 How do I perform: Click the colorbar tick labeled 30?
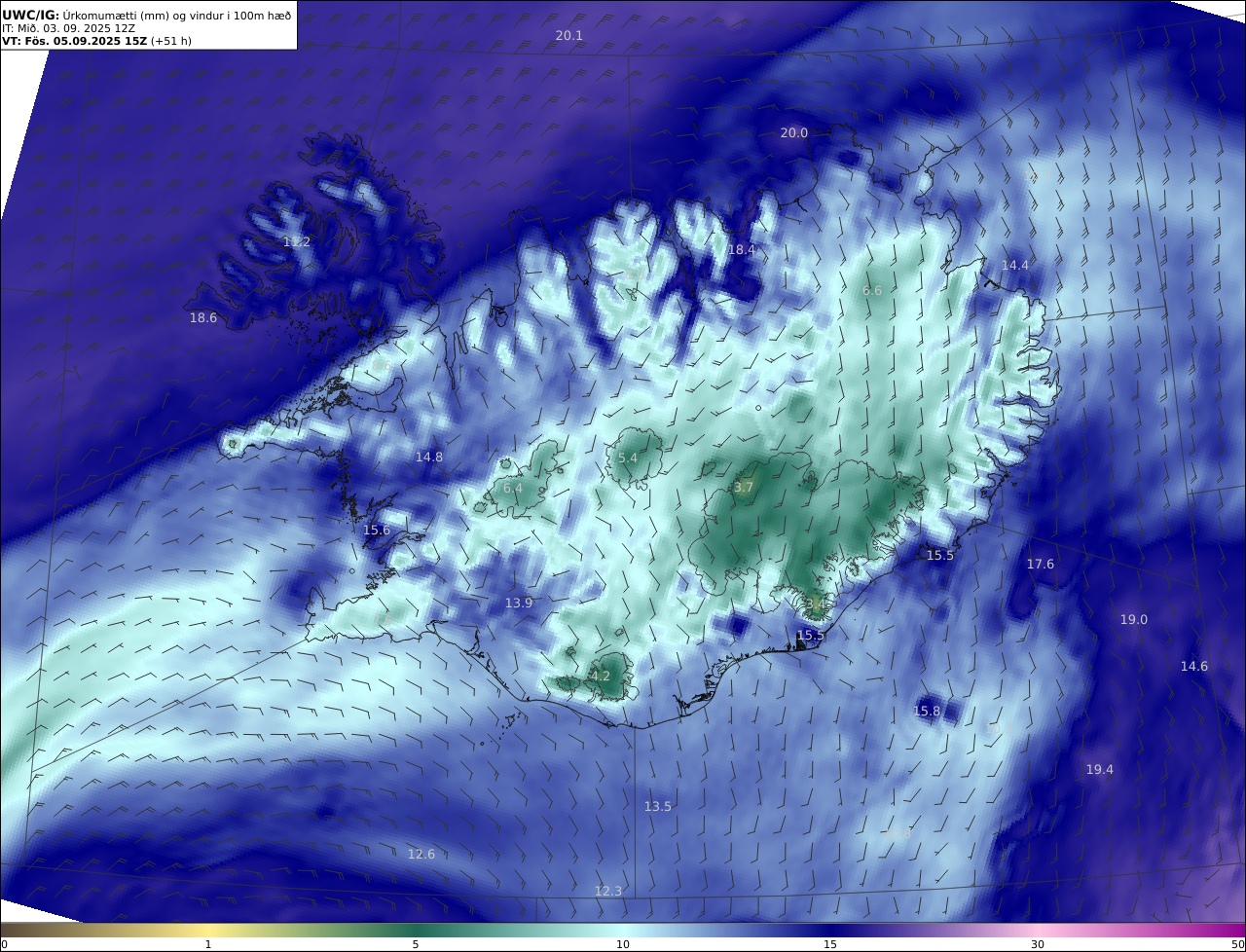click(1038, 944)
